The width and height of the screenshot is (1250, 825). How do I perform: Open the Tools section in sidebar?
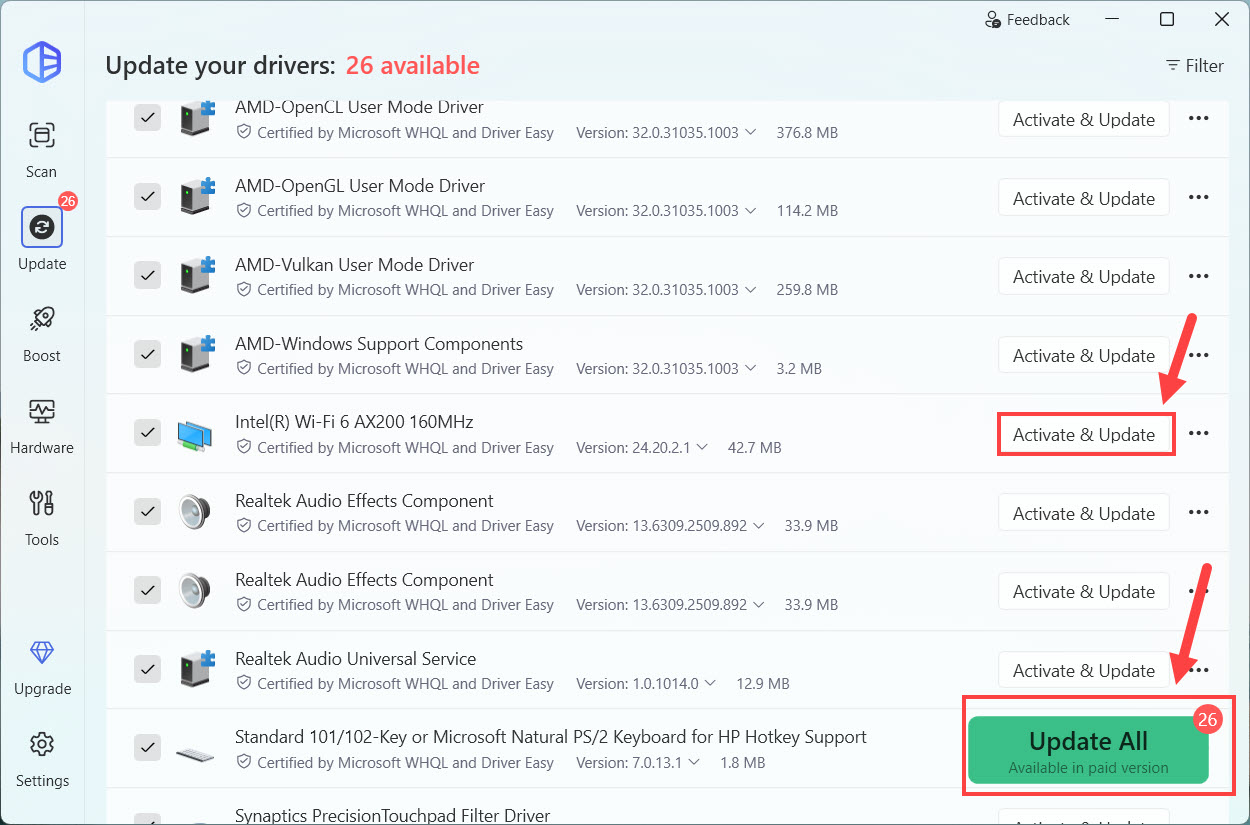pyautogui.click(x=42, y=517)
